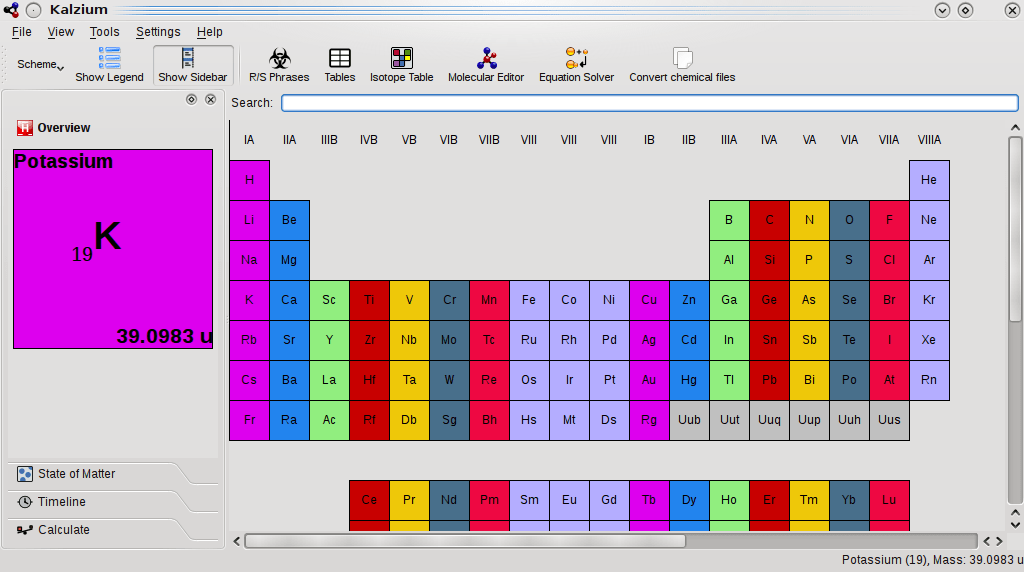Open Convert chemical files tool
This screenshot has width=1024, height=572.
pyautogui.click(x=682, y=65)
